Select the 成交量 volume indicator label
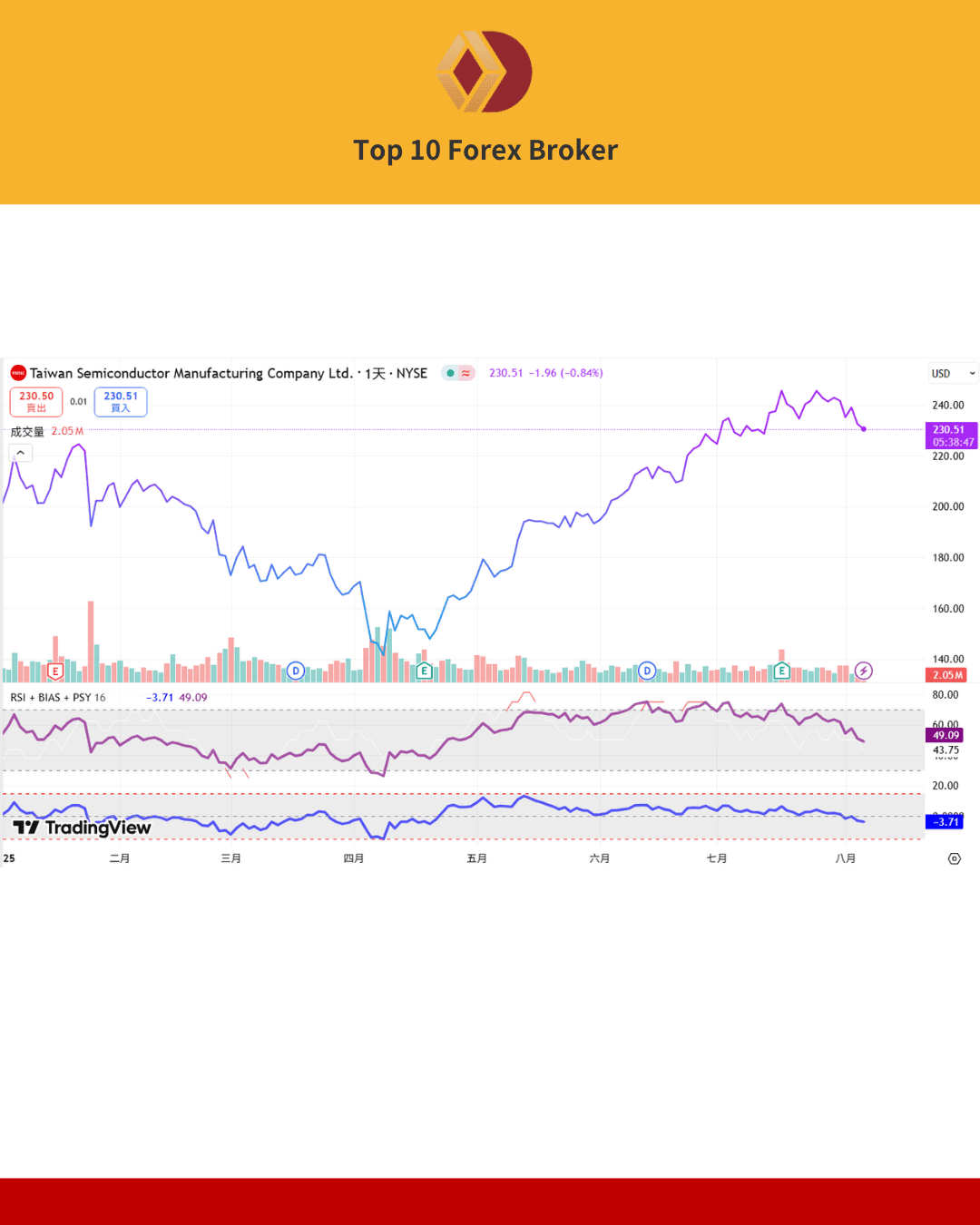This screenshot has height=1225, width=980. coord(27,432)
